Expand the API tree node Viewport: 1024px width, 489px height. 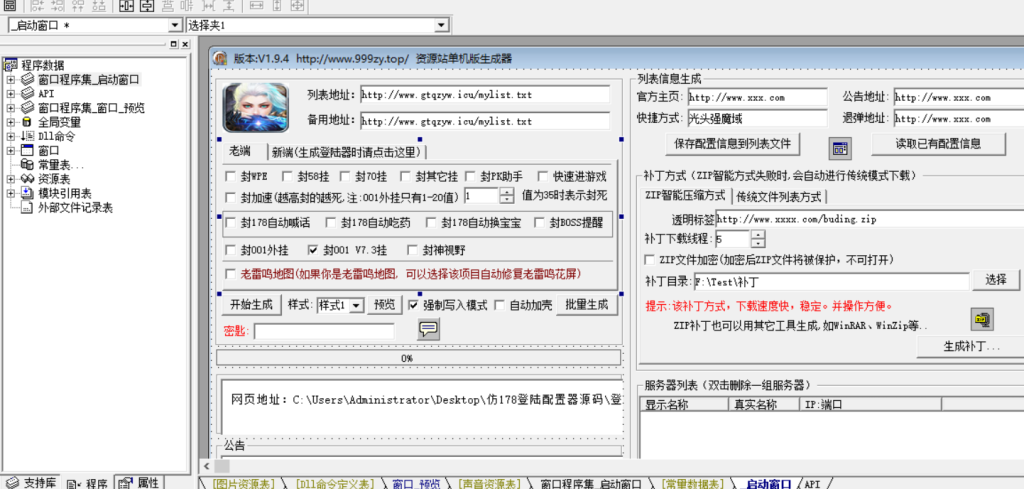(x=10, y=94)
